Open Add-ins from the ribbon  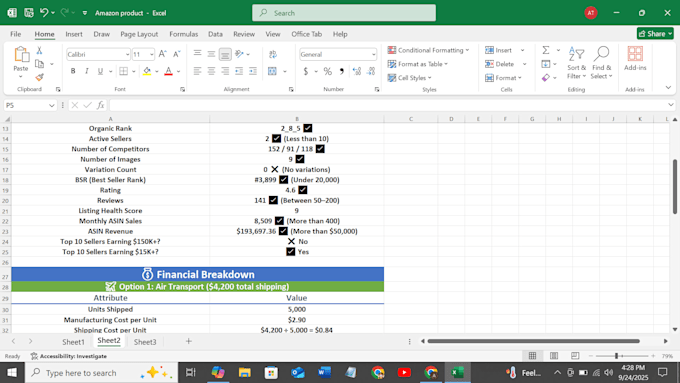635,59
